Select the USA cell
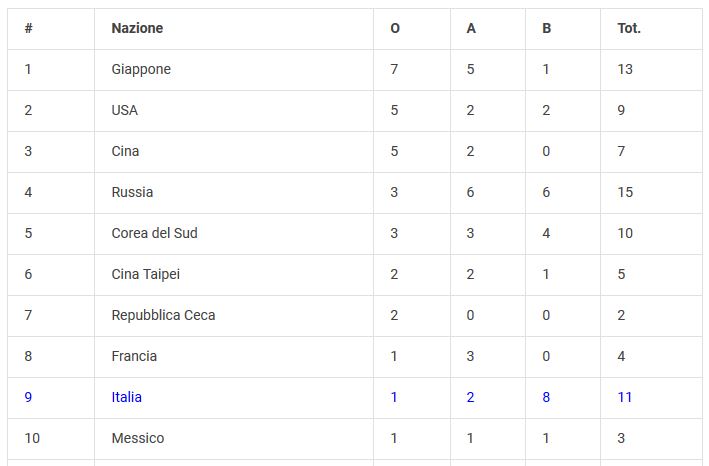709x466 pixels. pos(125,110)
